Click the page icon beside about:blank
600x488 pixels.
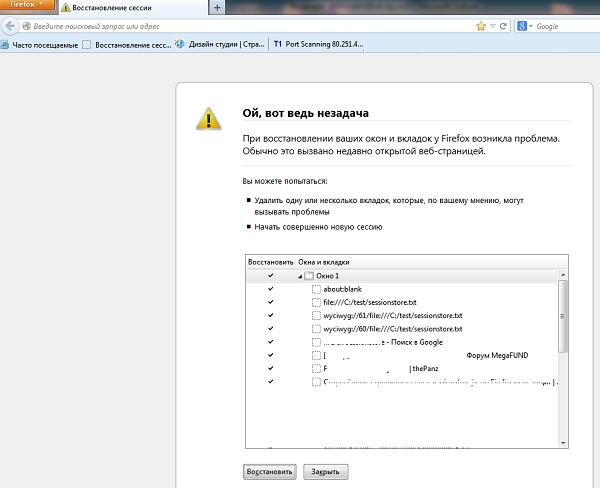pyautogui.click(x=316, y=289)
